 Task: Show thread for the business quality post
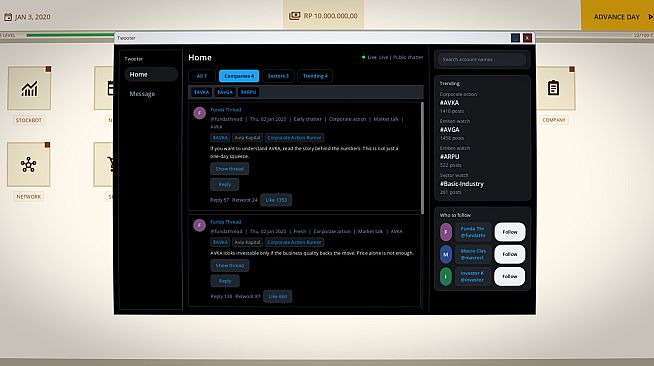click(x=229, y=266)
